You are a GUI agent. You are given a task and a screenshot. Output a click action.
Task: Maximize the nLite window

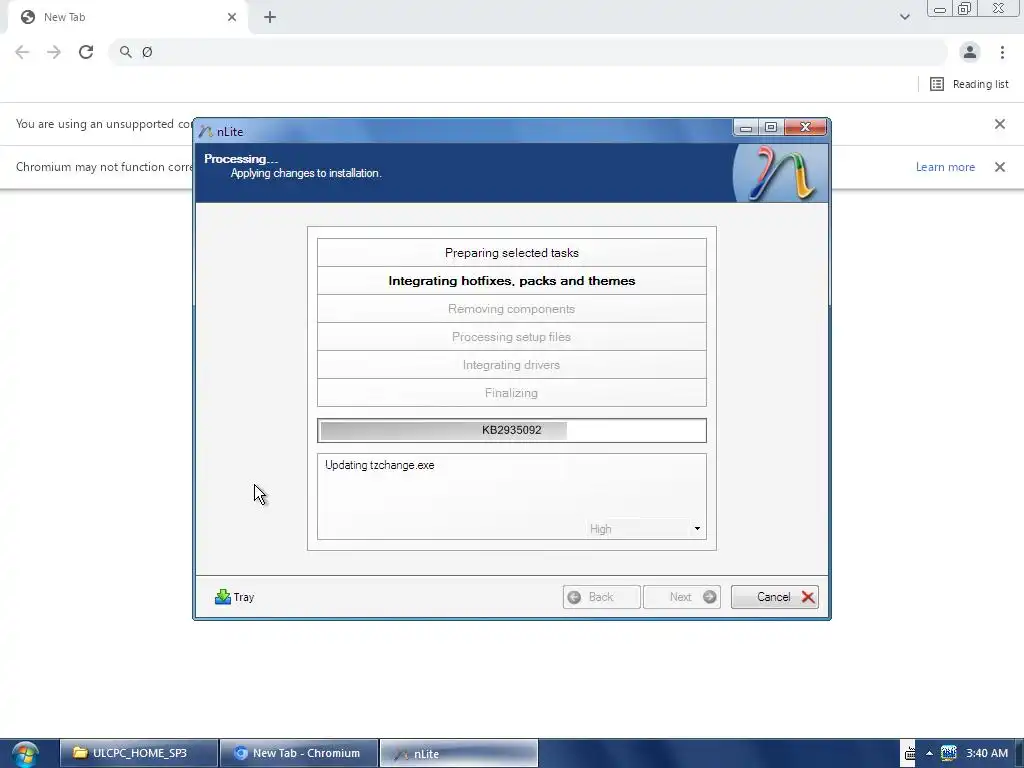(x=771, y=127)
